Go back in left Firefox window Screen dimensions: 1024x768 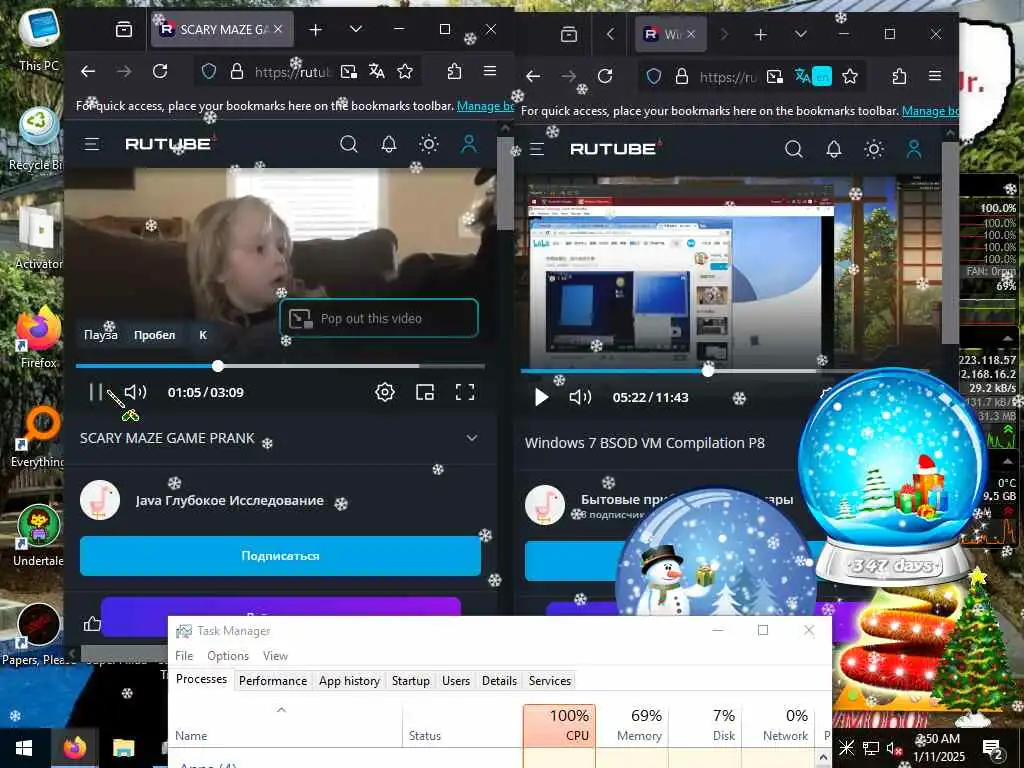click(88, 71)
